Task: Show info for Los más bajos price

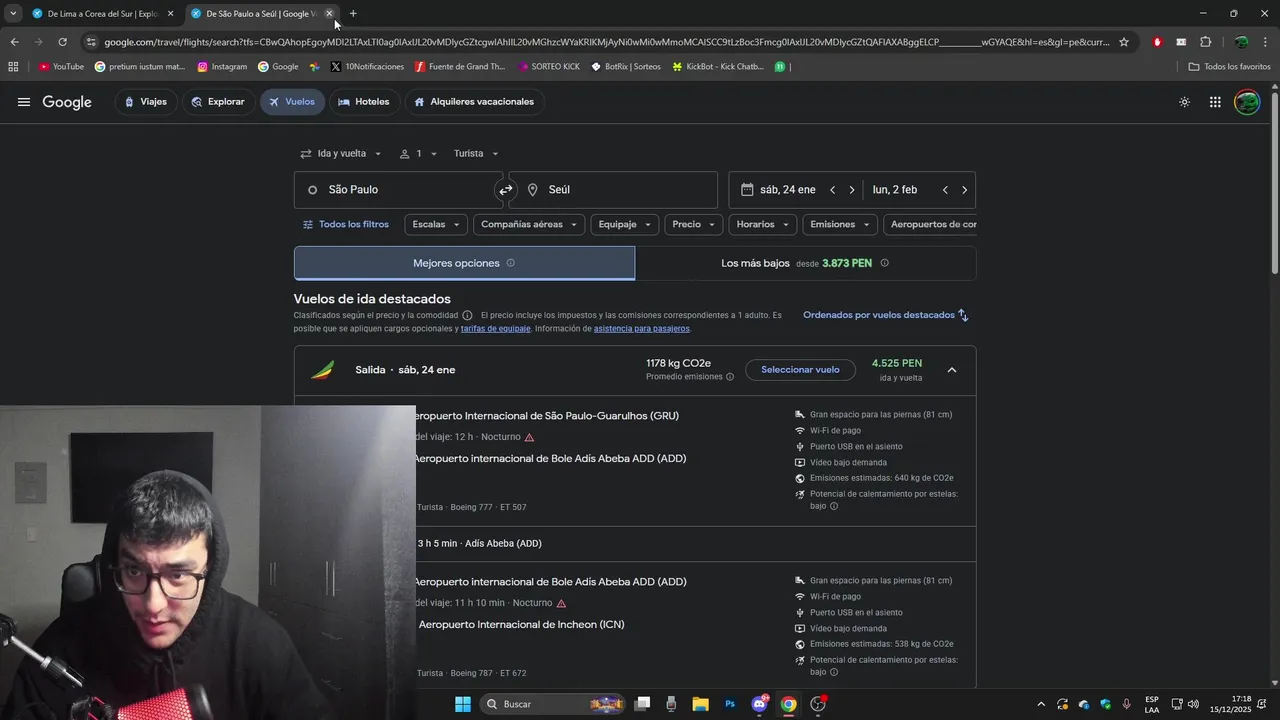Action: coord(884,263)
